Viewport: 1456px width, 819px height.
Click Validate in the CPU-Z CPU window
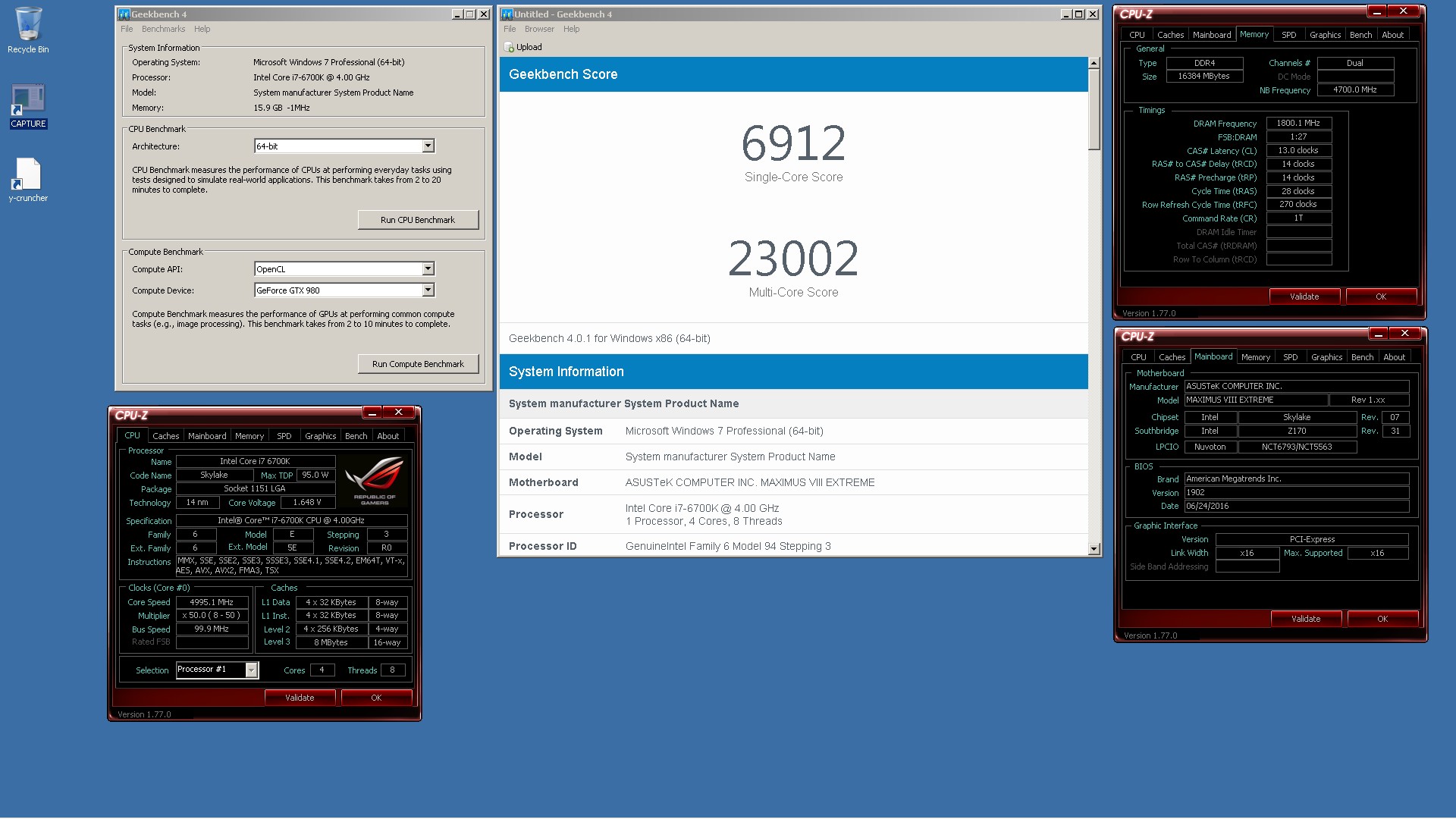(x=300, y=698)
